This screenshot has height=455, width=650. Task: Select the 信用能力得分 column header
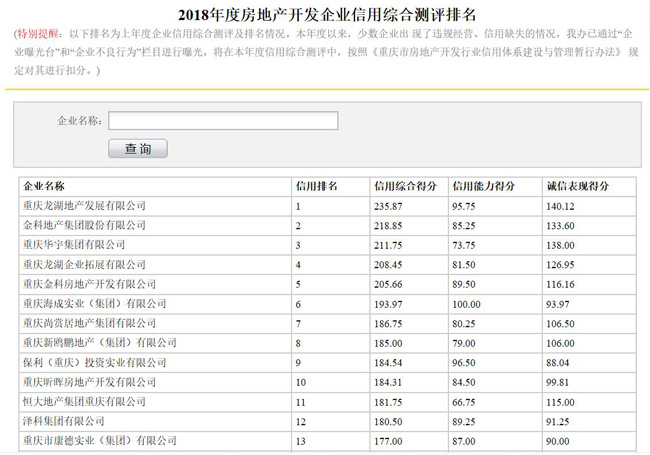483,186
